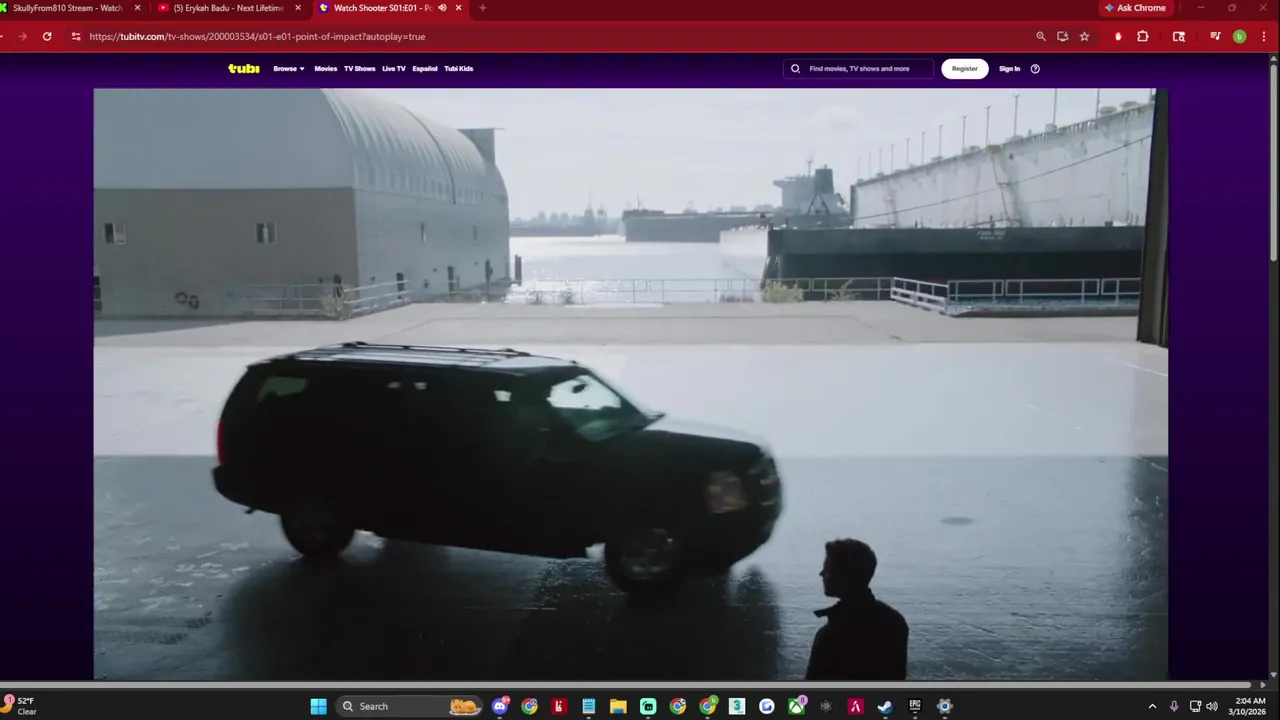Open the TV Shows section
The width and height of the screenshot is (1280, 720).
click(x=360, y=69)
